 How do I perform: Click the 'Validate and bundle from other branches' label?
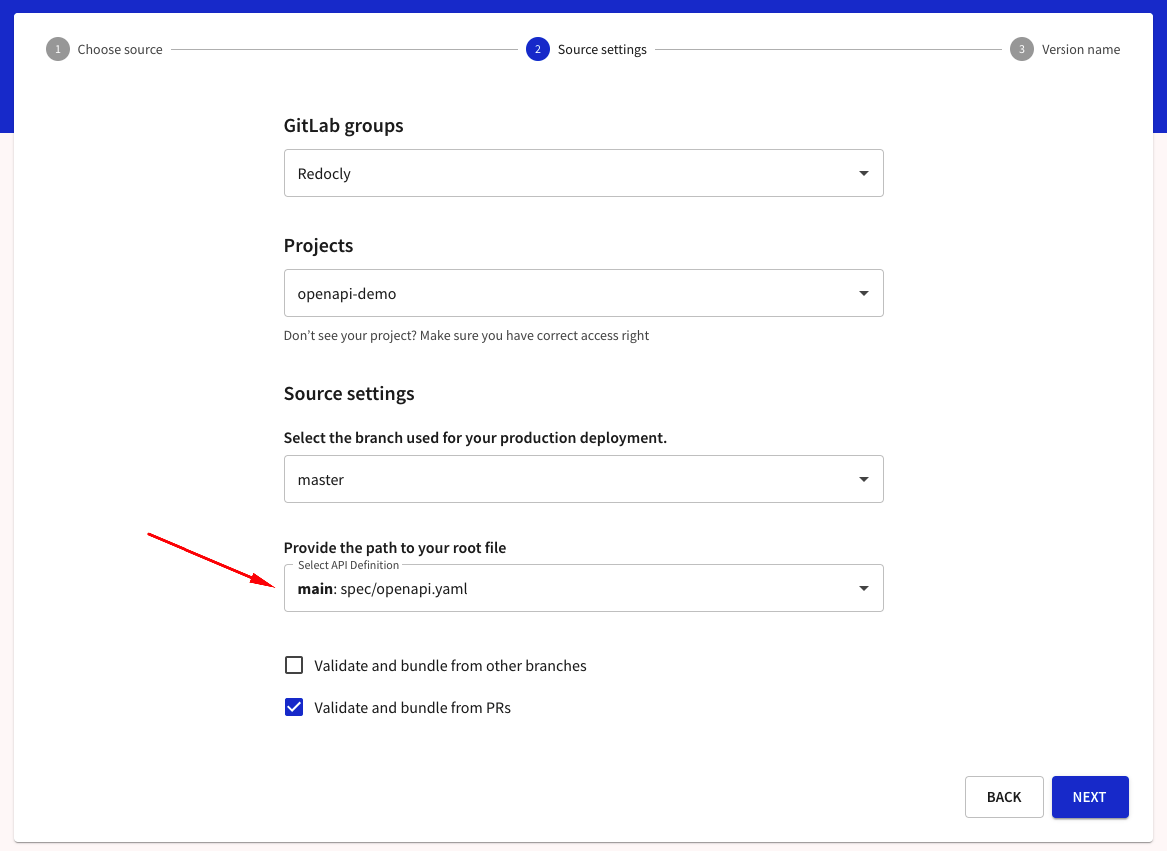tap(450, 666)
